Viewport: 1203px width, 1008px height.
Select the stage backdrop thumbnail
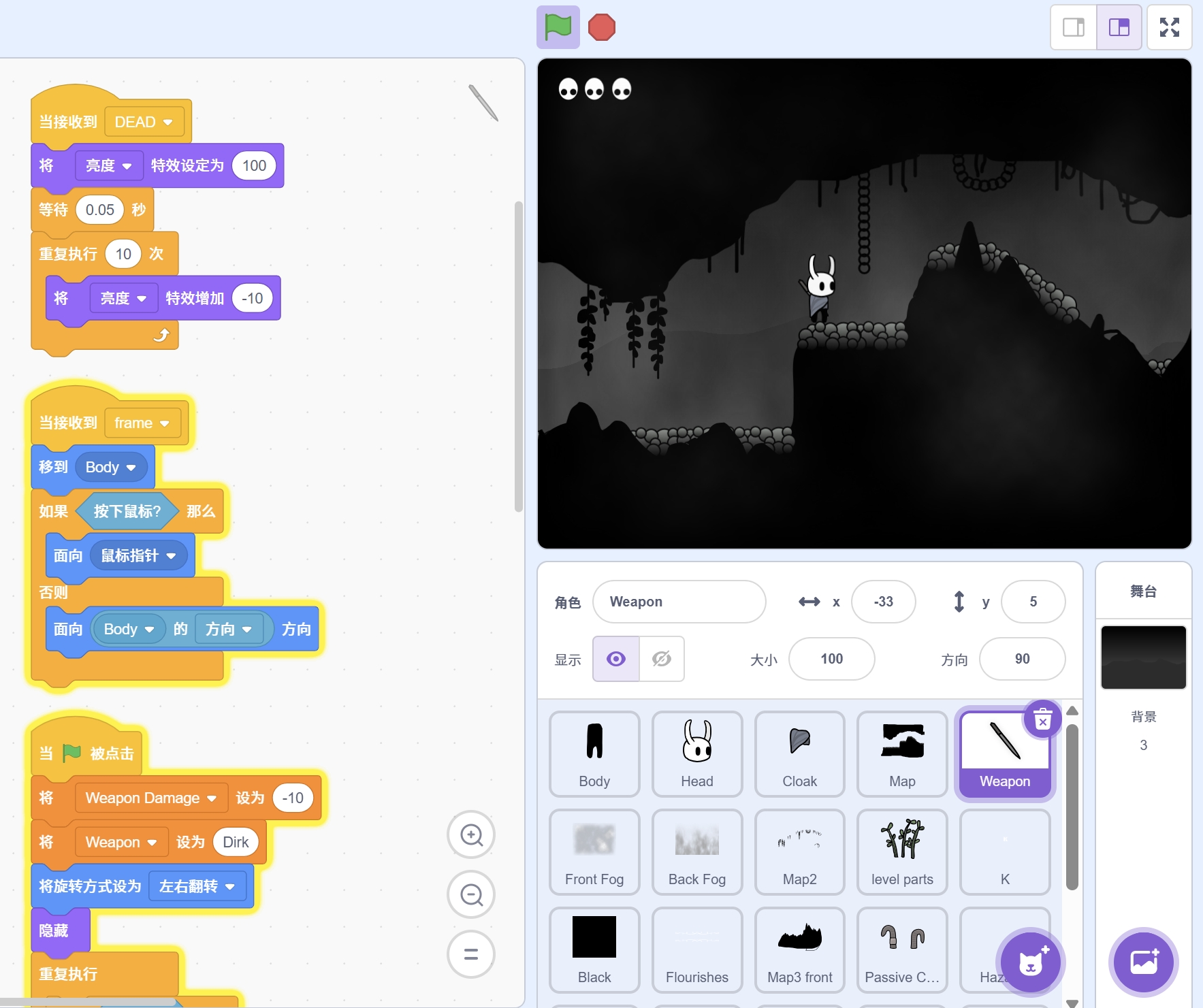coord(1144,657)
